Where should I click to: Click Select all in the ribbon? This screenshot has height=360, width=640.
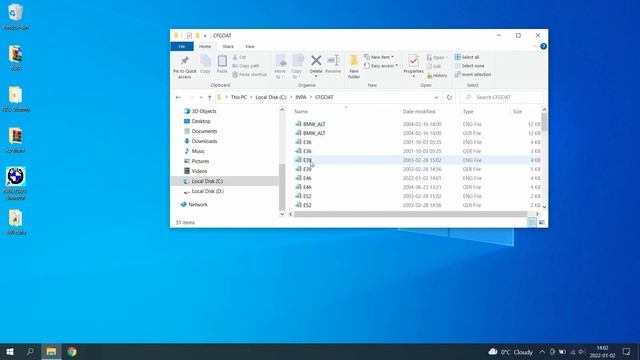point(467,57)
